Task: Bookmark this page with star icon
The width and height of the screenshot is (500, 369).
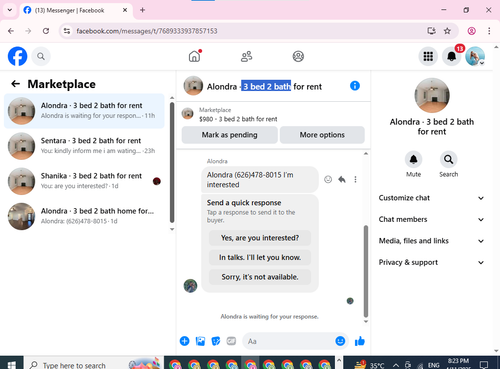Action: (447, 31)
